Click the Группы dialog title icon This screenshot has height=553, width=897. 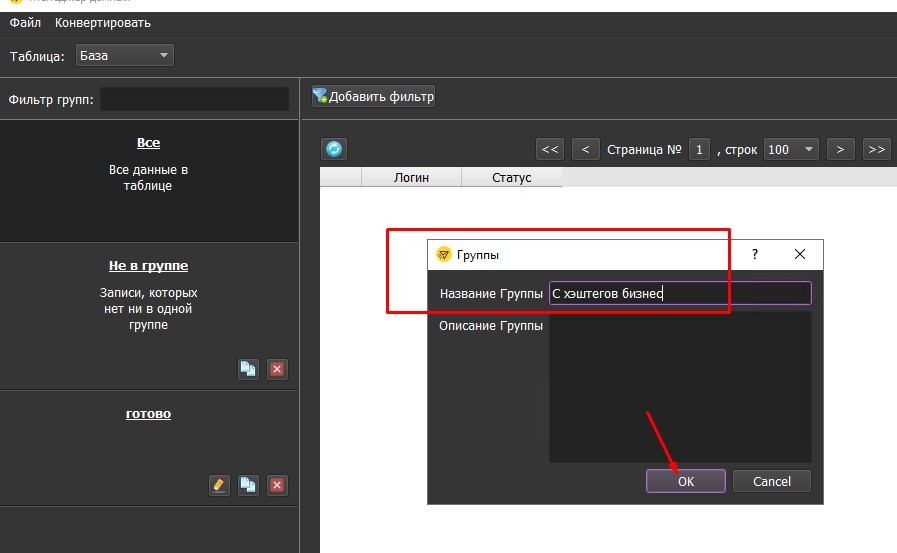(x=443, y=254)
